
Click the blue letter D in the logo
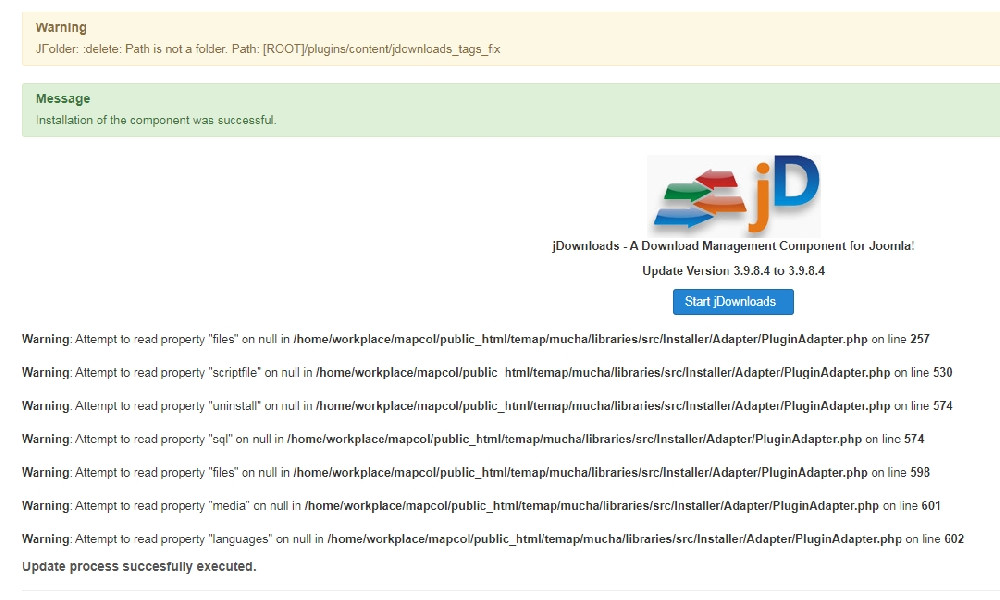click(796, 182)
